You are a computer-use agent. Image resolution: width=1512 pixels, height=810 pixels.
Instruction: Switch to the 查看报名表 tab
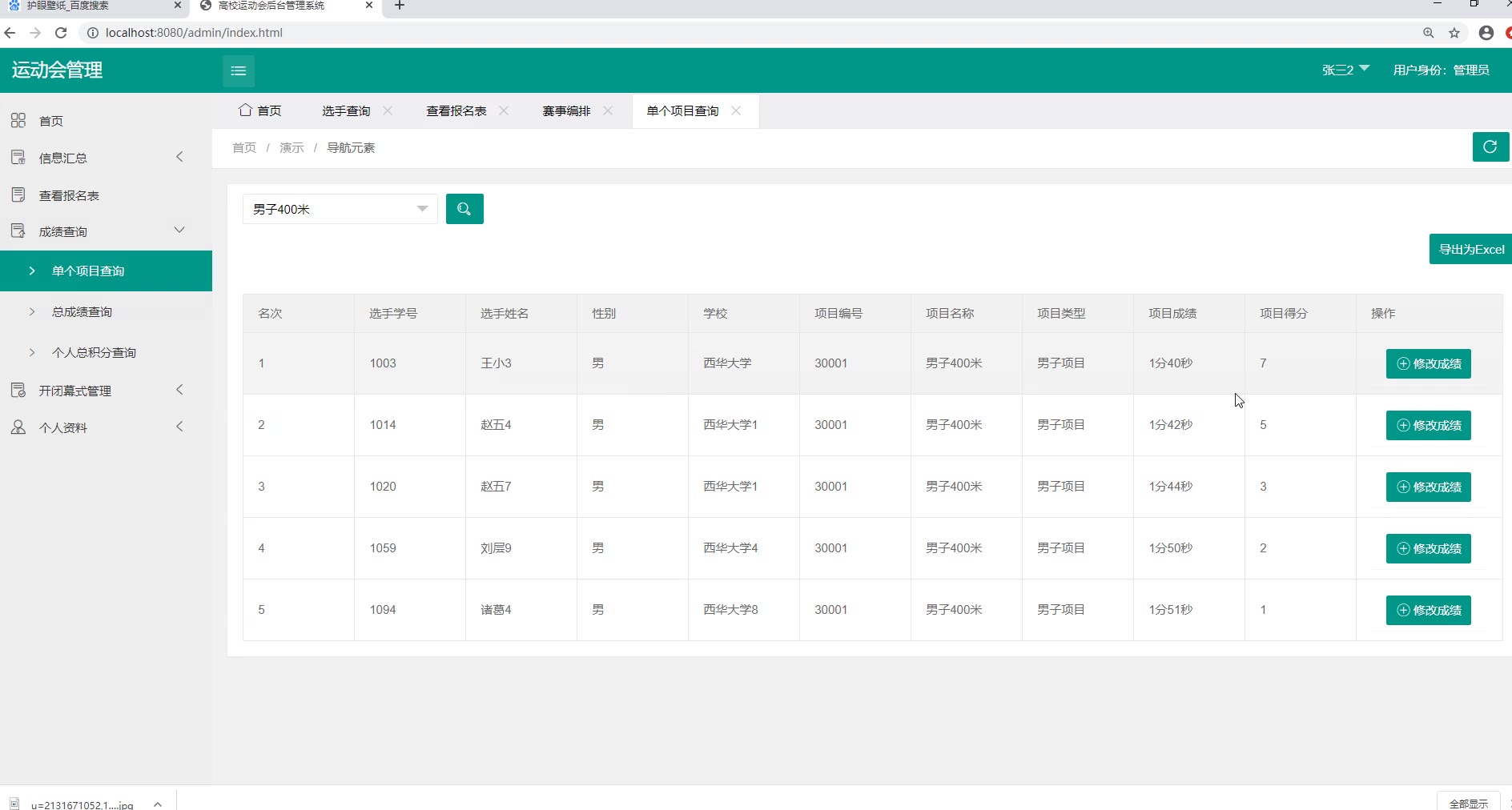click(456, 111)
